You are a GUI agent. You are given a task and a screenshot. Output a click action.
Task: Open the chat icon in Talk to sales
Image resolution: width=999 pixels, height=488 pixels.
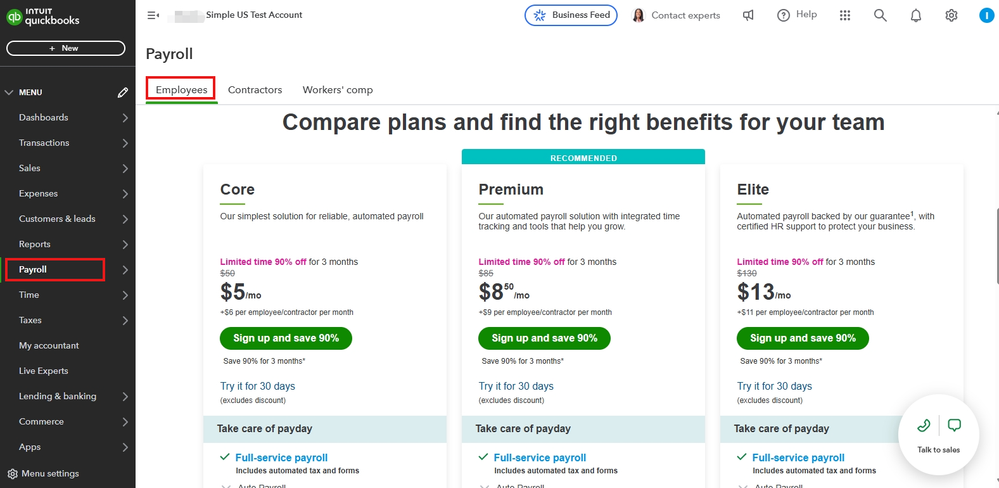tap(954, 425)
